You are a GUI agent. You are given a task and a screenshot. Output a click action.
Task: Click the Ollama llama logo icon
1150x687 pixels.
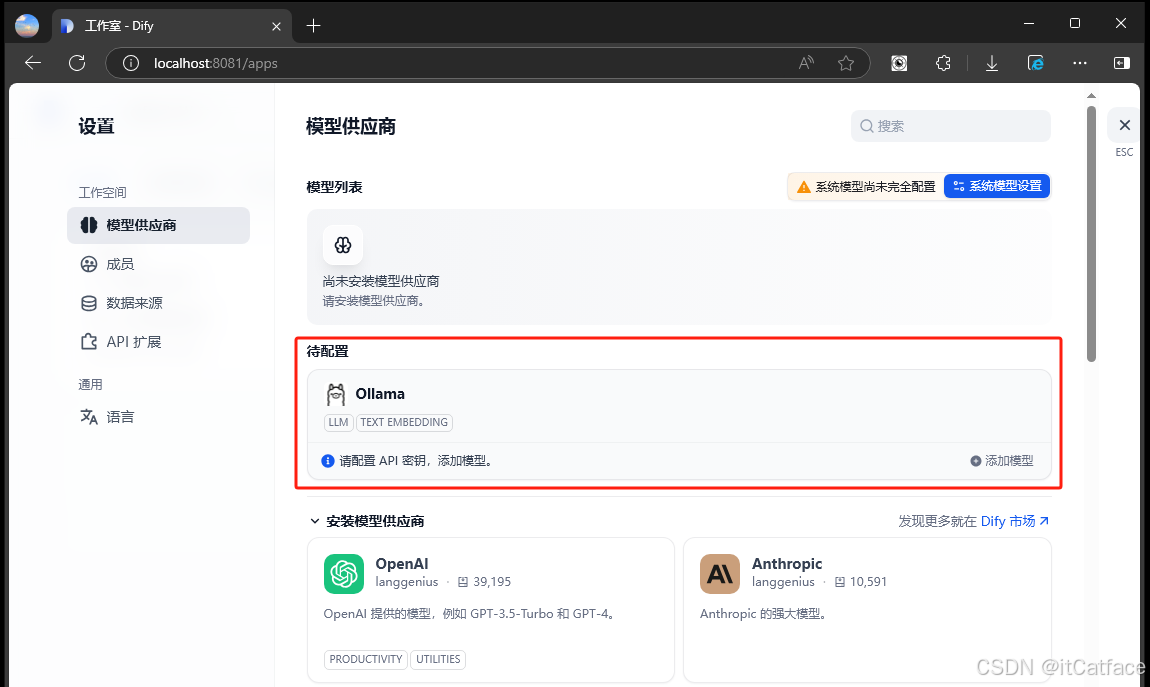pyautogui.click(x=336, y=394)
